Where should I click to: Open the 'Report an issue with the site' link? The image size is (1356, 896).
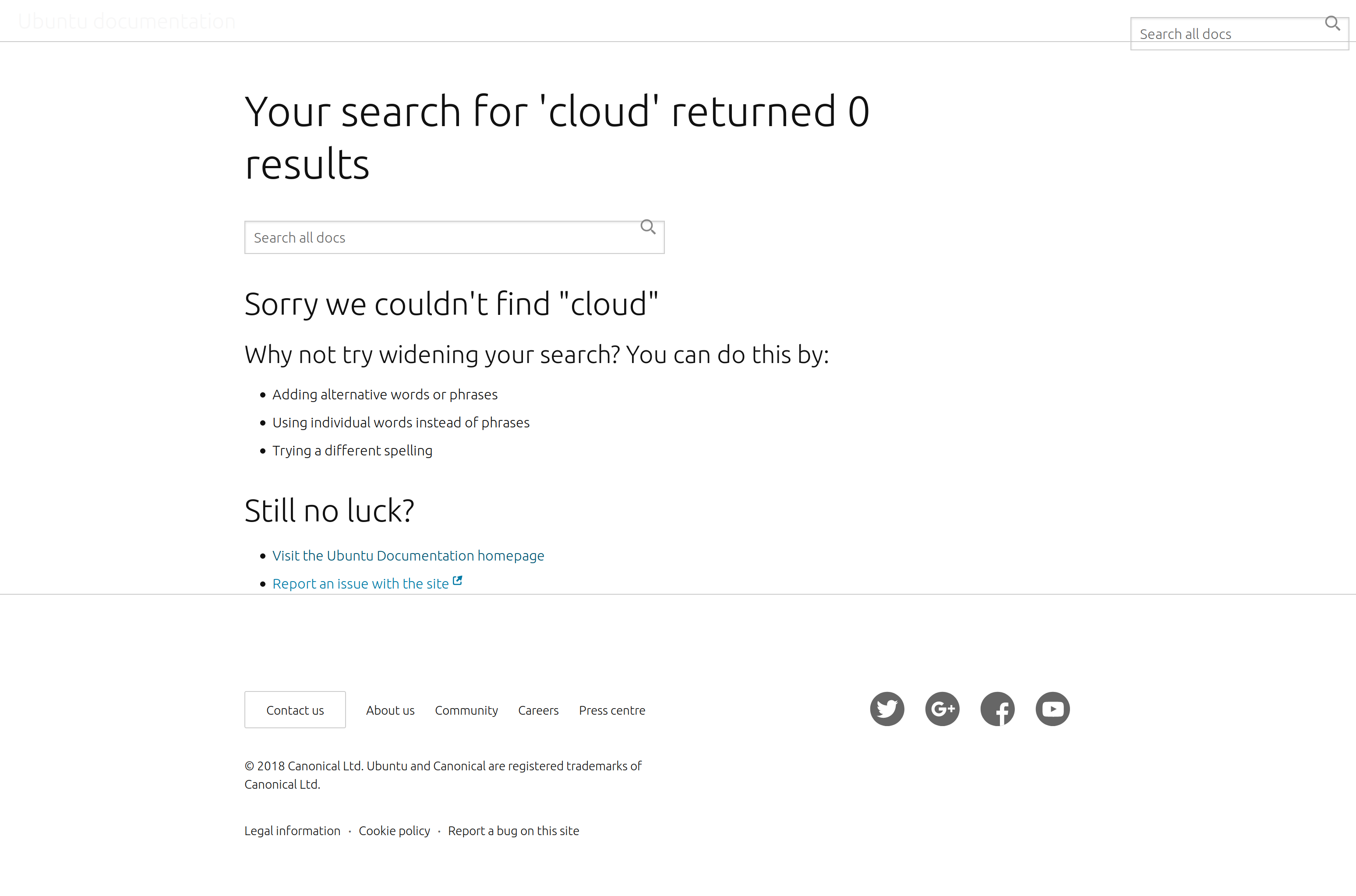pyautogui.click(x=360, y=583)
